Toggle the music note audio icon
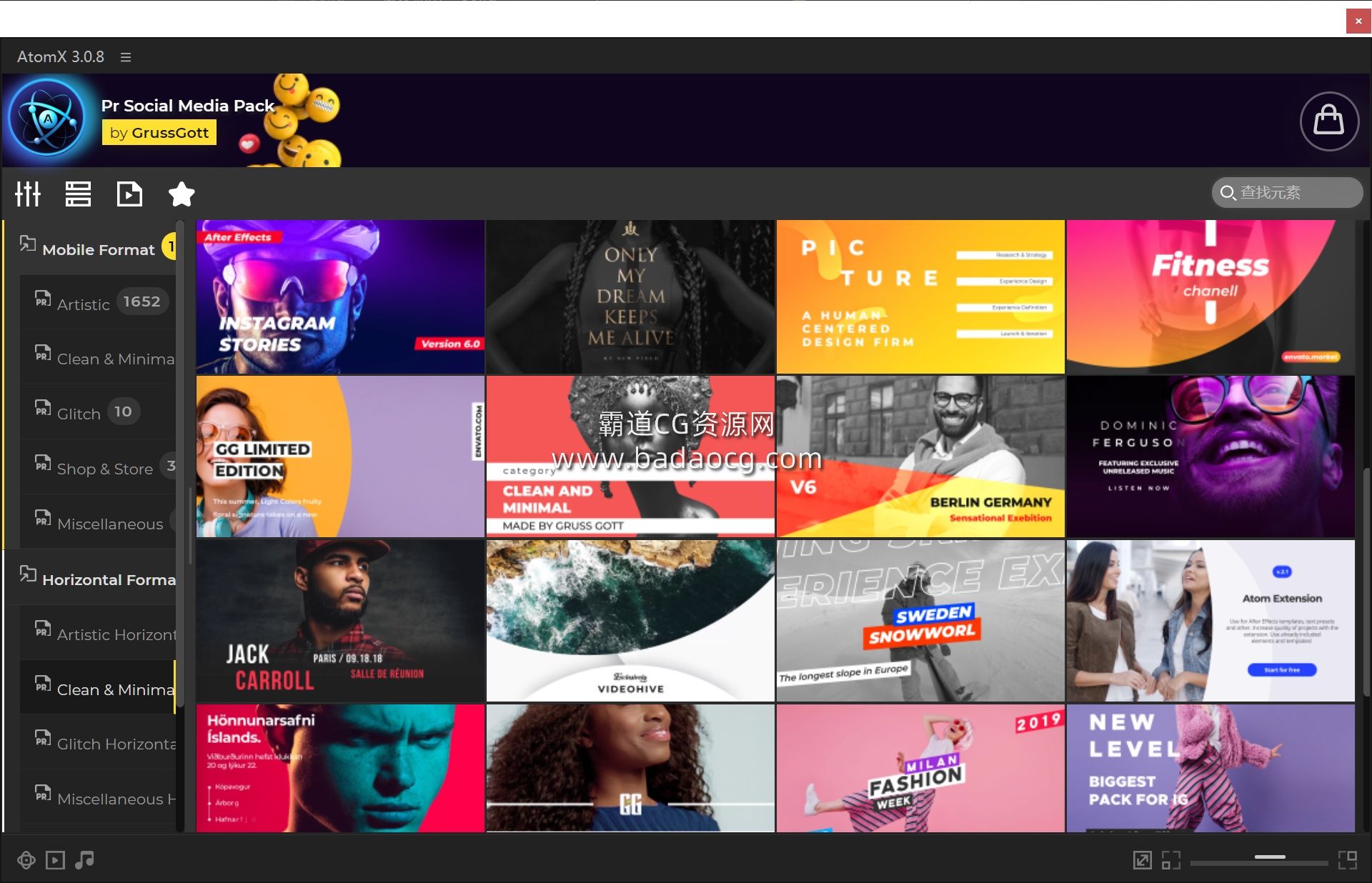 tap(84, 860)
